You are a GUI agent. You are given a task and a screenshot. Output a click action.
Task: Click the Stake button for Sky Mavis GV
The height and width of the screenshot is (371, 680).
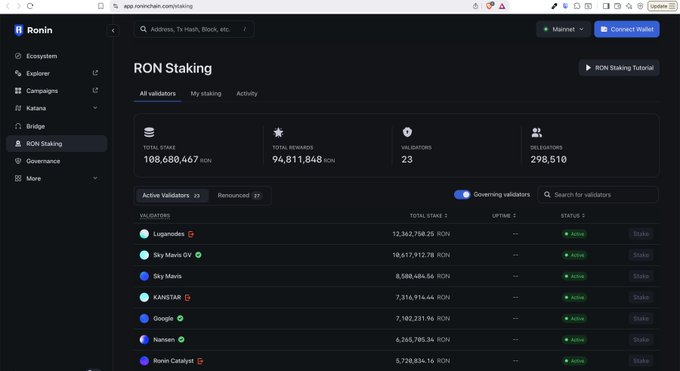click(x=641, y=255)
